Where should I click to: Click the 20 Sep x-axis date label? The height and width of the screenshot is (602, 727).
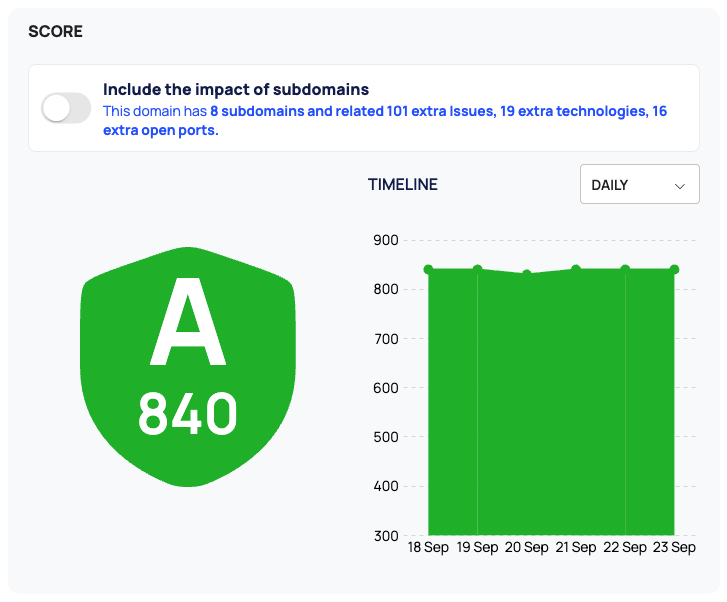[x=527, y=547]
